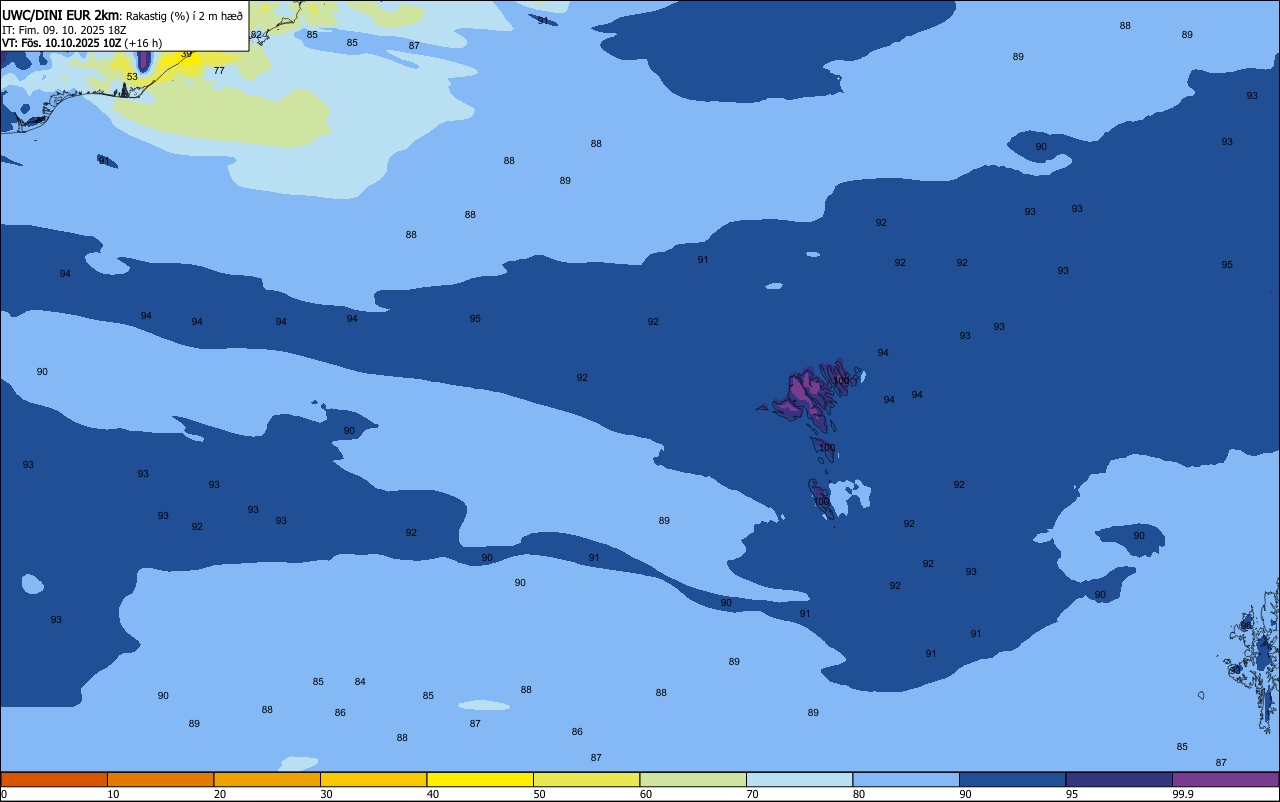The height and width of the screenshot is (802, 1280).
Task: Click the humidity value '77' on the map
Action: (219, 71)
